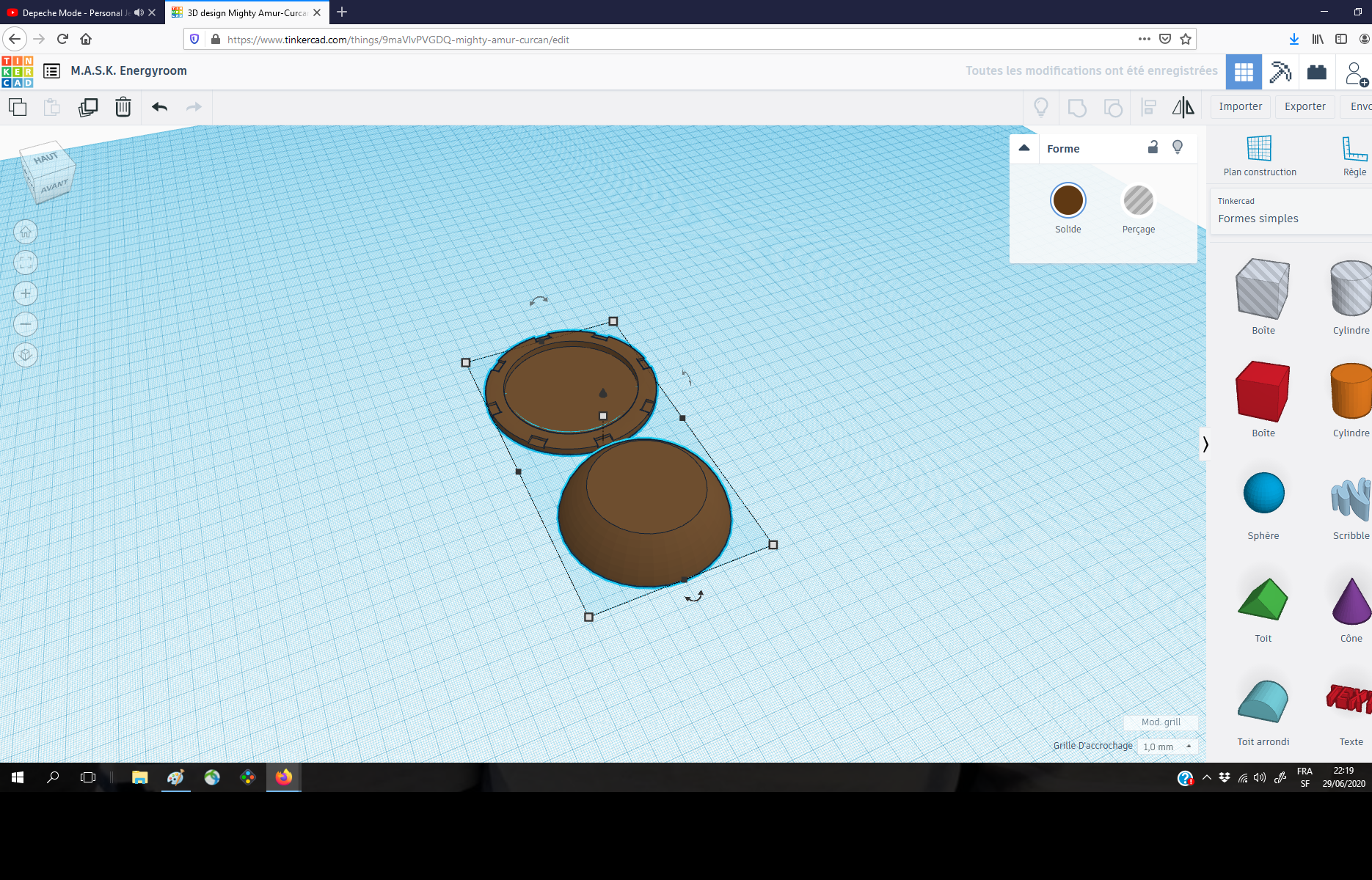Go to home view

click(26, 232)
